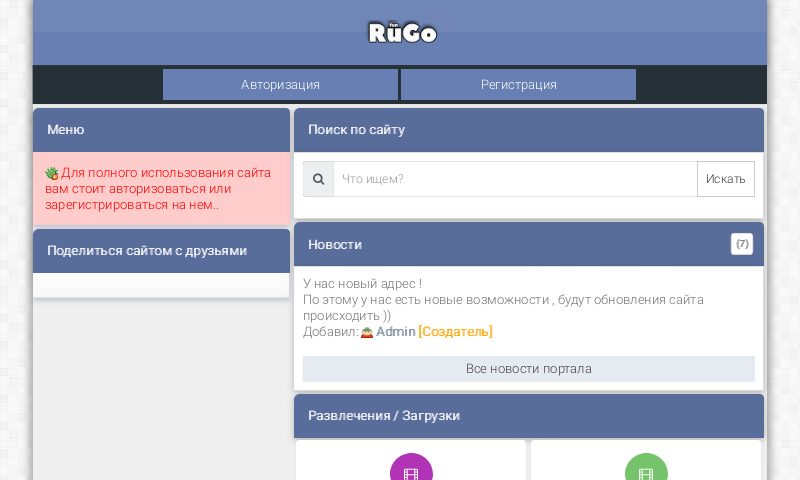The height and width of the screenshot is (480, 800).
Task: Click the icon beside the red authorization notice
Action: coord(52,173)
